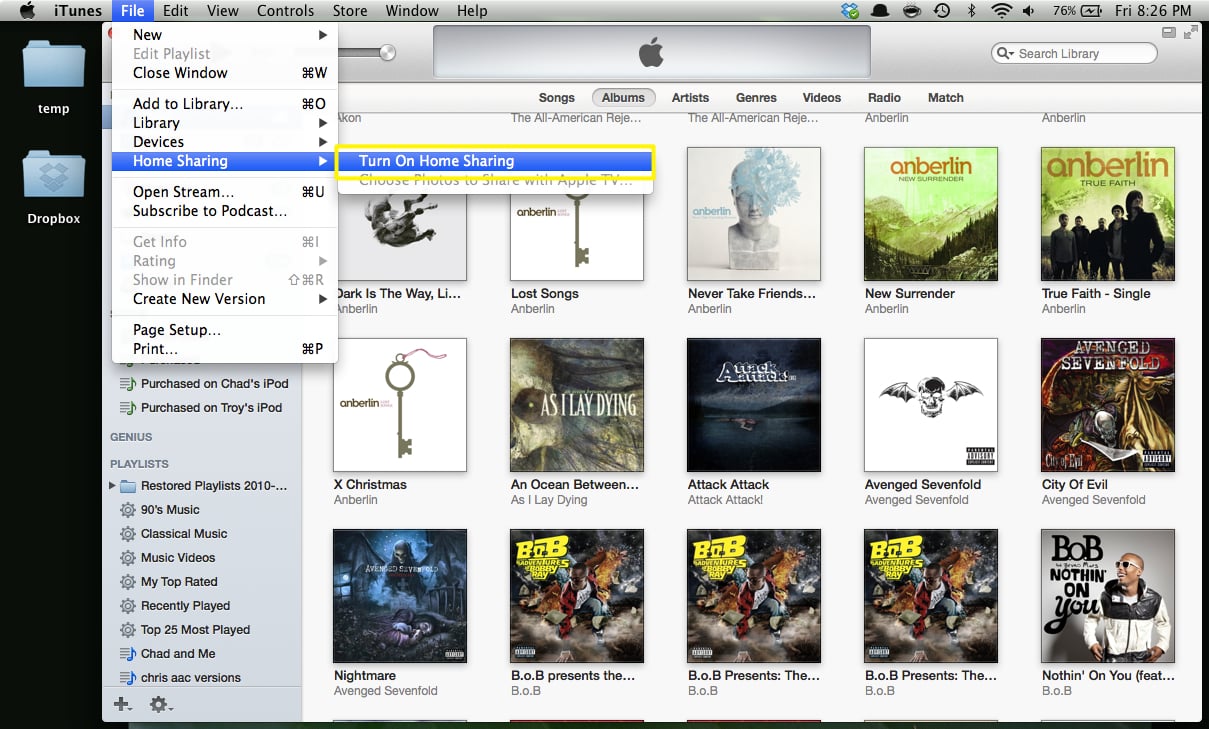The height and width of the screenshot is (729, 1209).
Task: Expand Restored Playlists folder triangle
Action: (112, 486)
